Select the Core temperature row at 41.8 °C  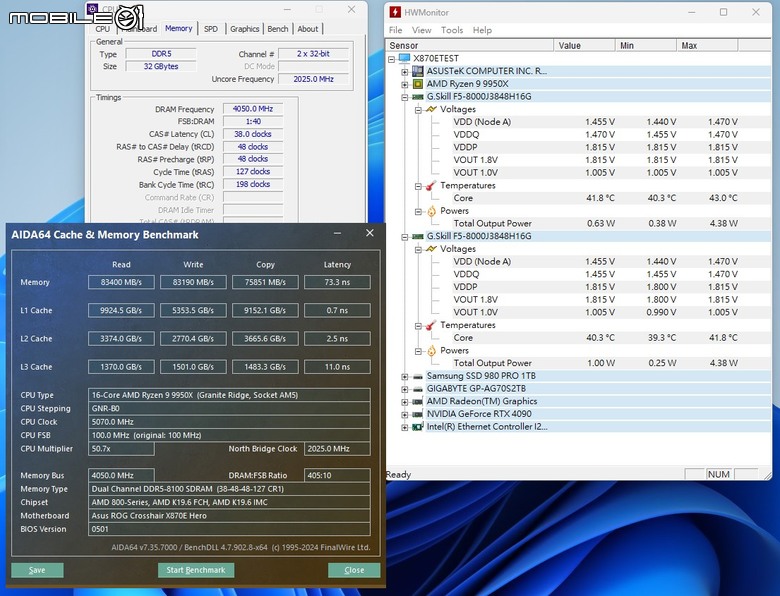[595, 198]
